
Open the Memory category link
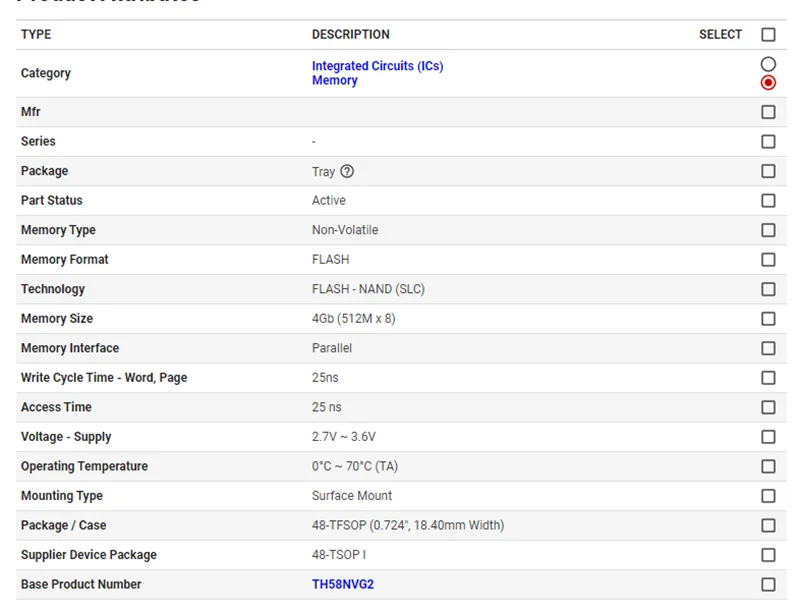(x=334, y=81)
